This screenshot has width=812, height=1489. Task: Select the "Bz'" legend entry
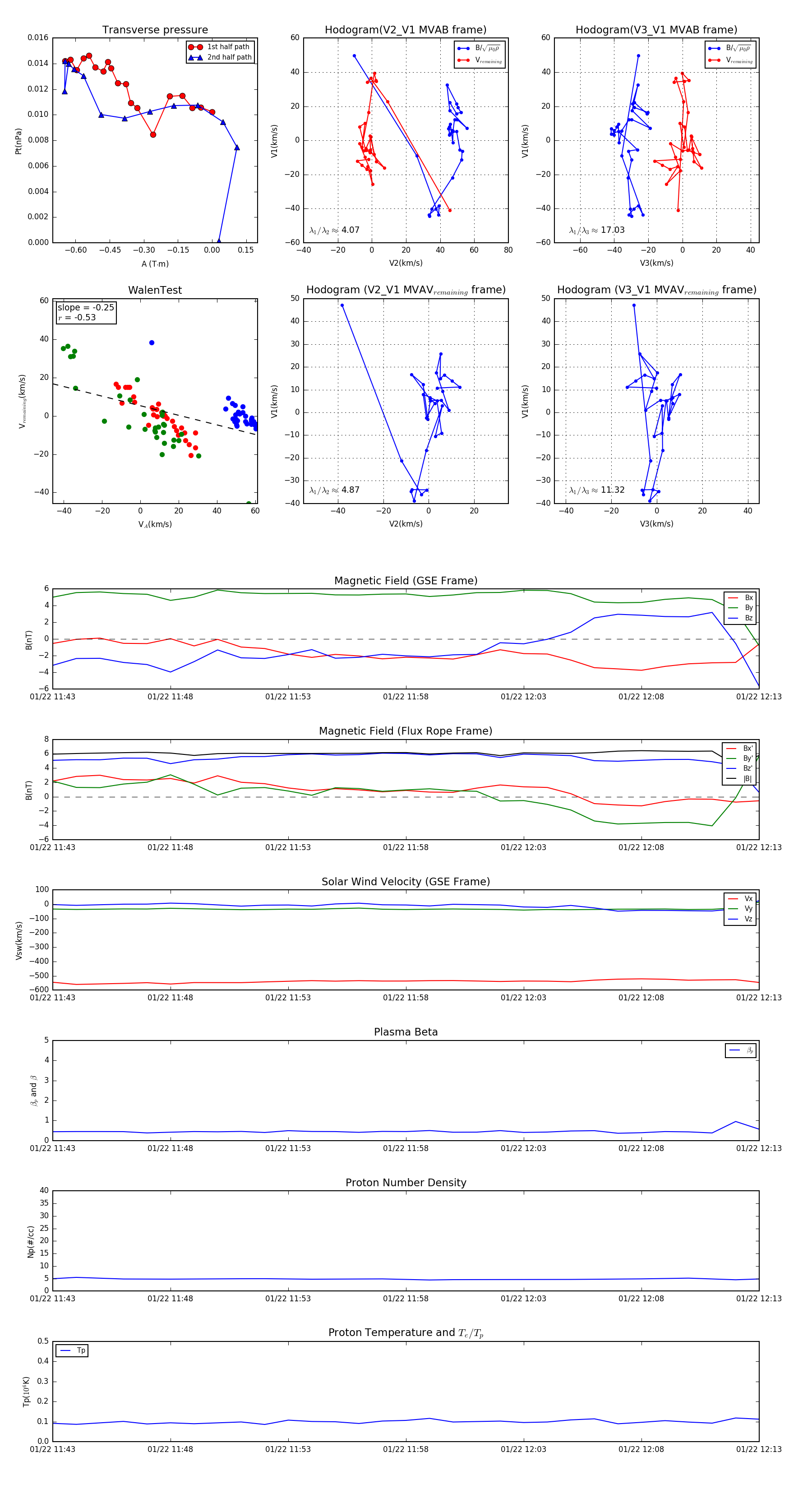(x=739, y=769)
